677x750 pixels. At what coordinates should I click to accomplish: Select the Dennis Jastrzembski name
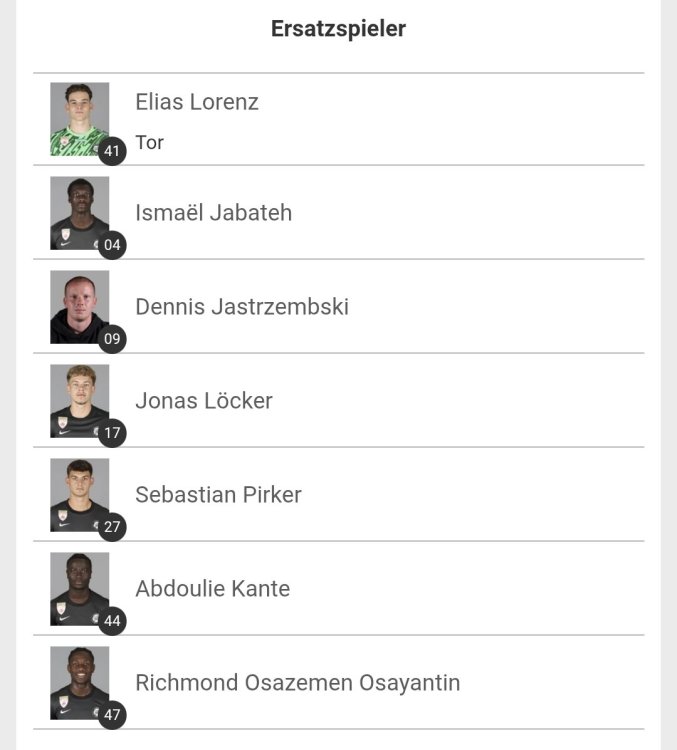point(242,307)
